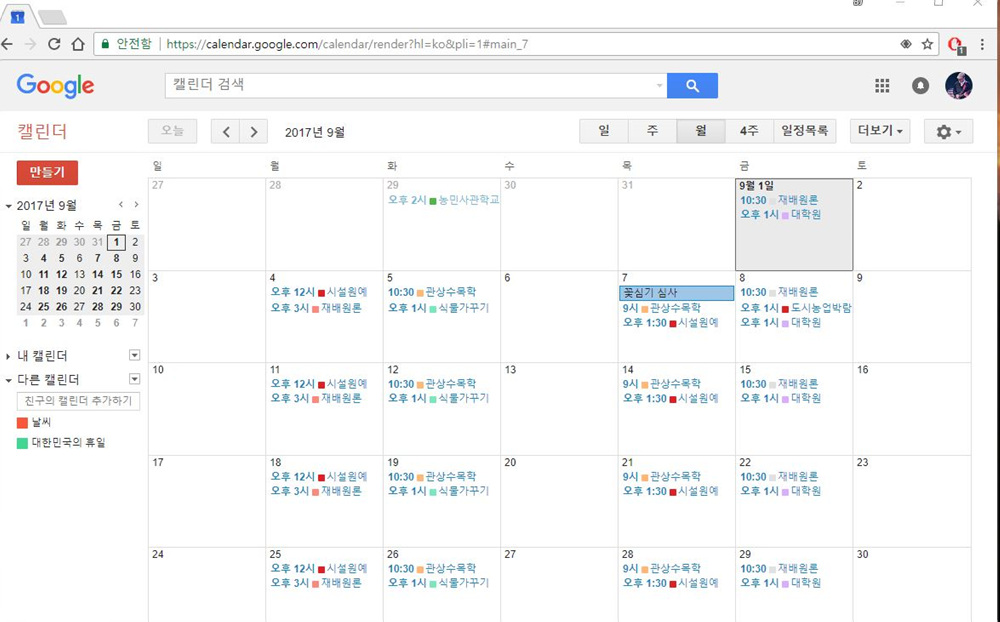Switch to the 일정목록 view
Screen dimensions: 1000x622
tap(804, 132)
